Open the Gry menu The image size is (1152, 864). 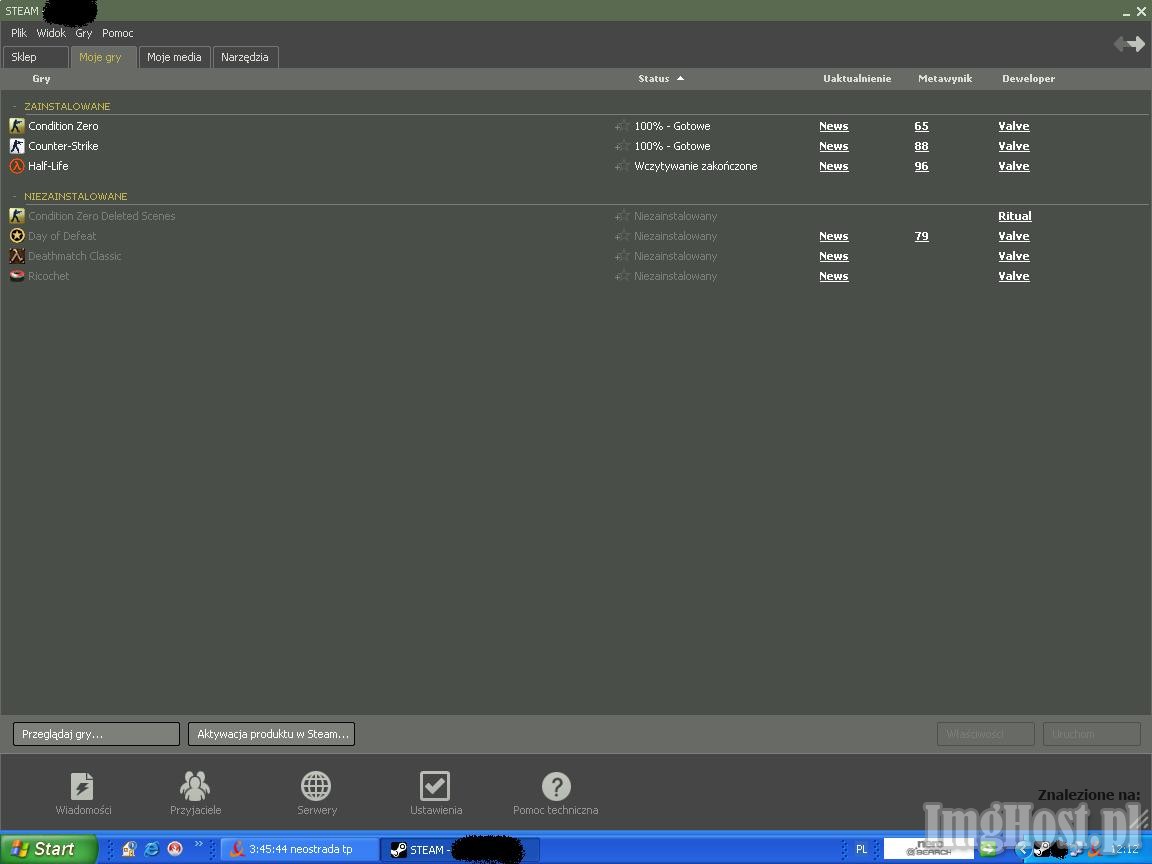coord(84,33)
